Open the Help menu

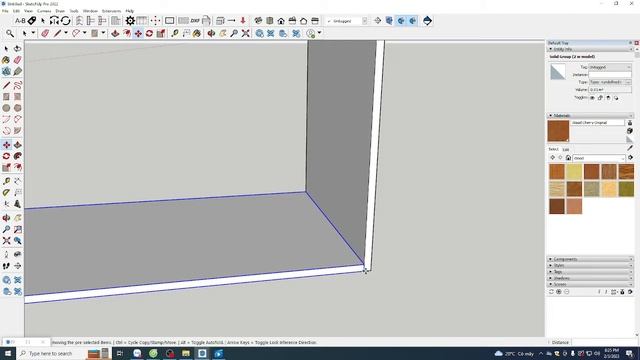point(130,11)
